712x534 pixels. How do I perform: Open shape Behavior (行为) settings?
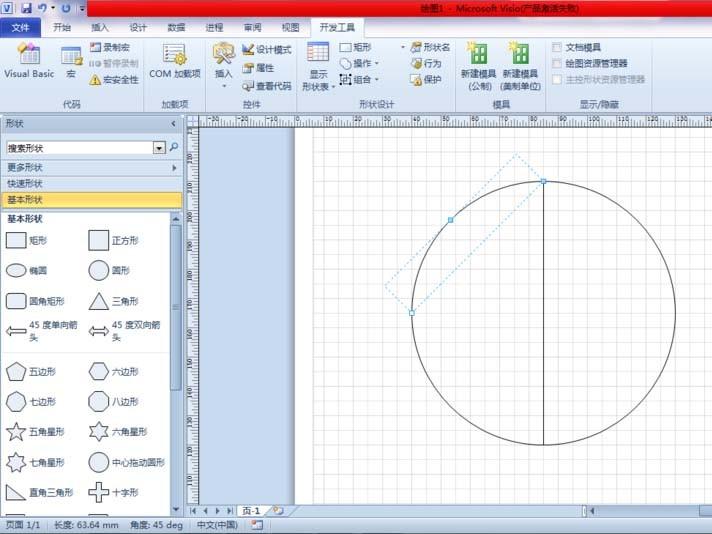click(426, 64)
